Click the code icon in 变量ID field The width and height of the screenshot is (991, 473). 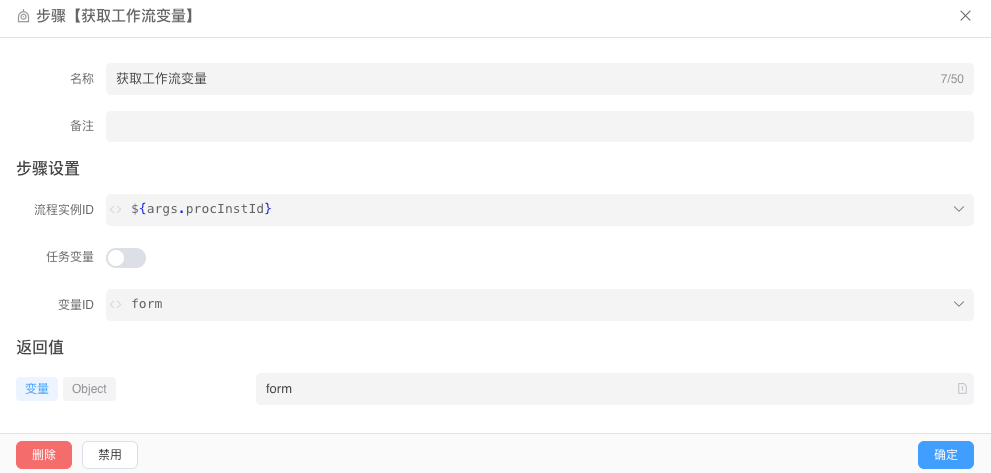click(x=116, y=305)
